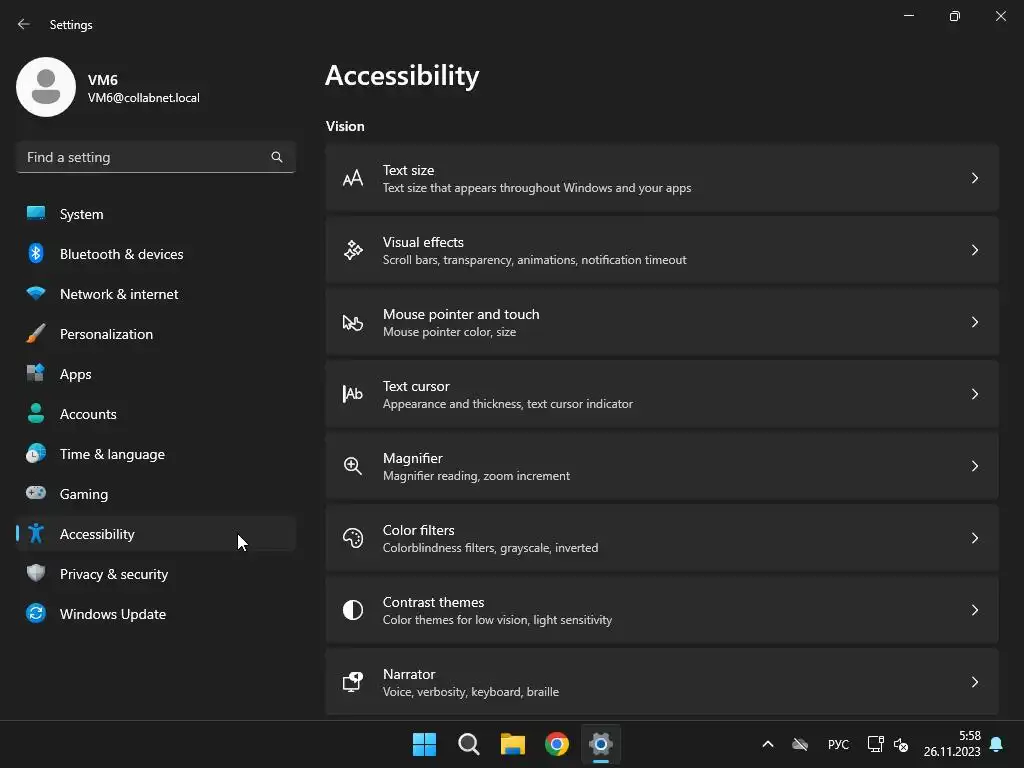This screenshot has width=1024, height=768.
Task: Click the search magnifier icon in Find a setting
Action: pos(277,157)
